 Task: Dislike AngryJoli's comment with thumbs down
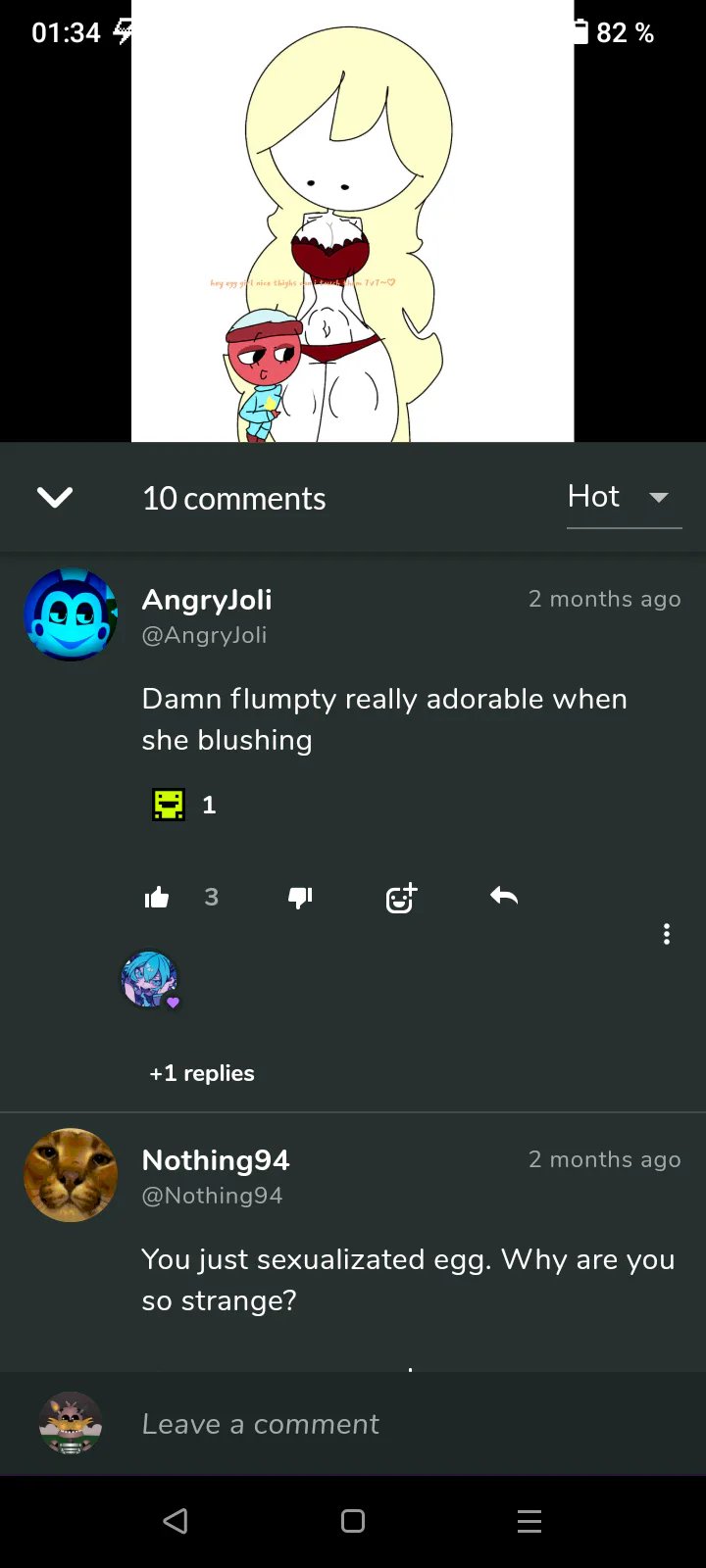[x=300, y=897]
